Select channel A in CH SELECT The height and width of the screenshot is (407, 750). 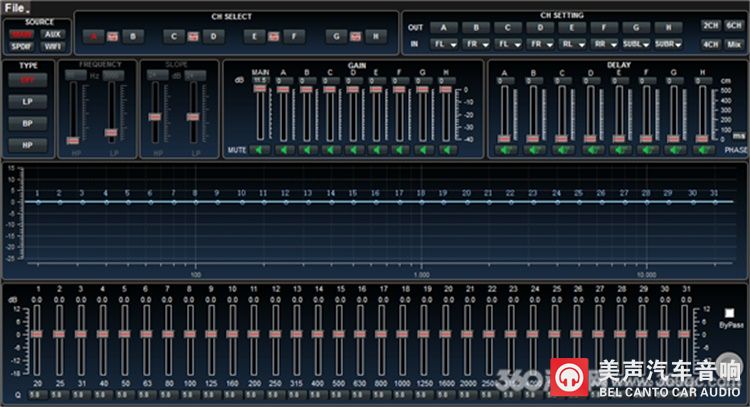point(93,36)
